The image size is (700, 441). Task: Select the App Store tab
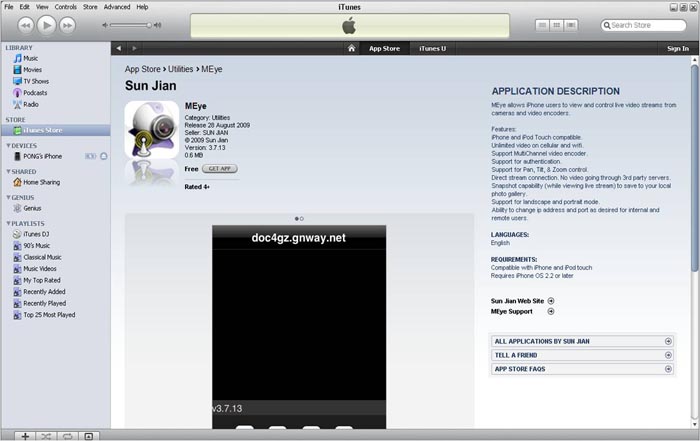(x=384, y=48)
